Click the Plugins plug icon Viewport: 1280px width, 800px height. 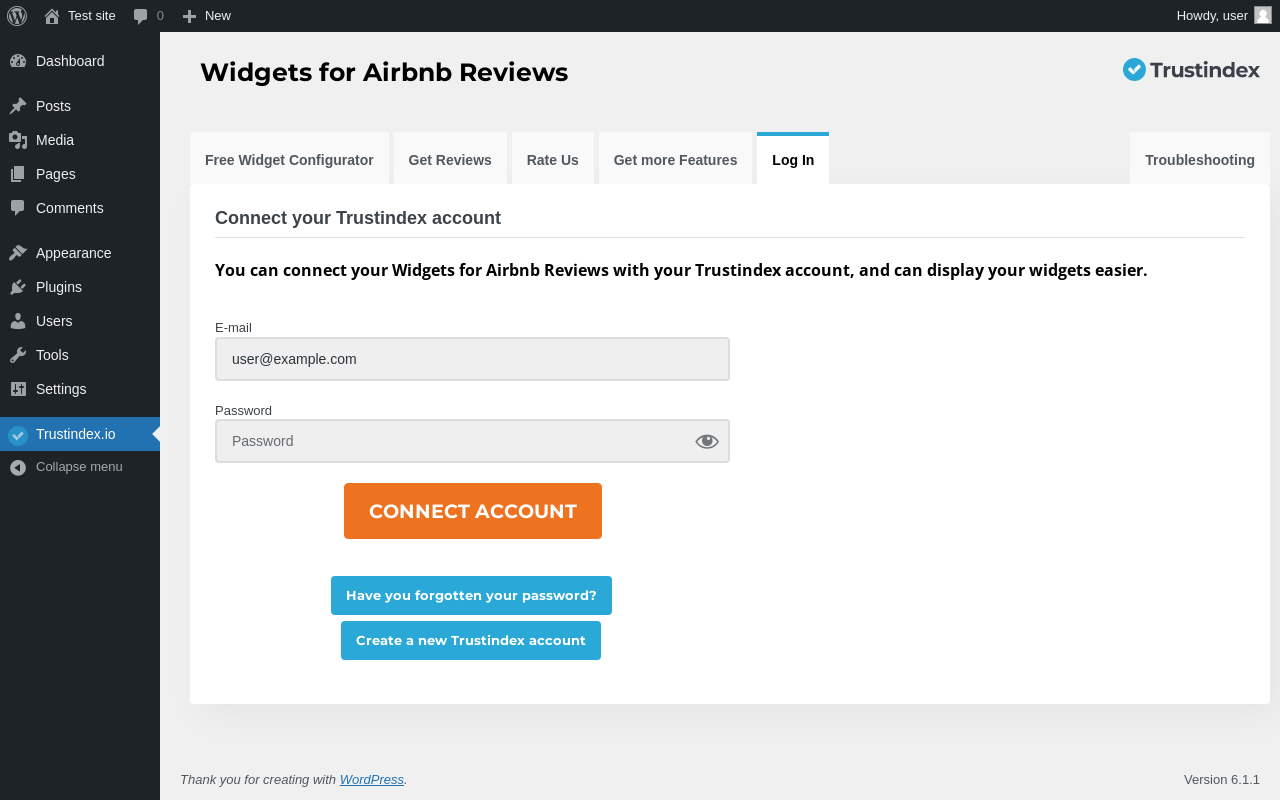pyautogui.click(x=18, y=287)
